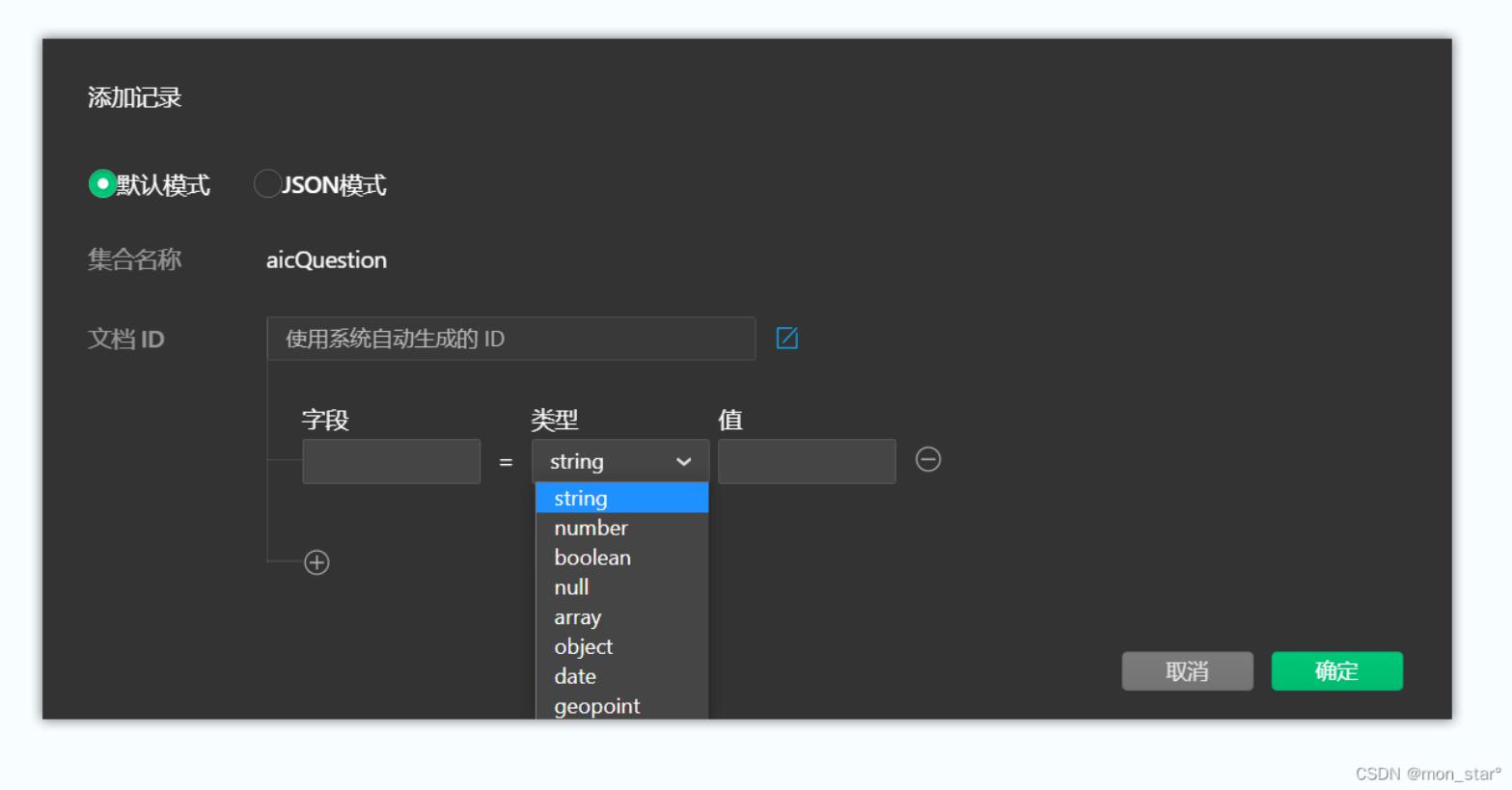Image resolution: width=1512 pixels, height=790 pixels.
Task: Click the 文档 ID input field
Action: tap(510, 339)
